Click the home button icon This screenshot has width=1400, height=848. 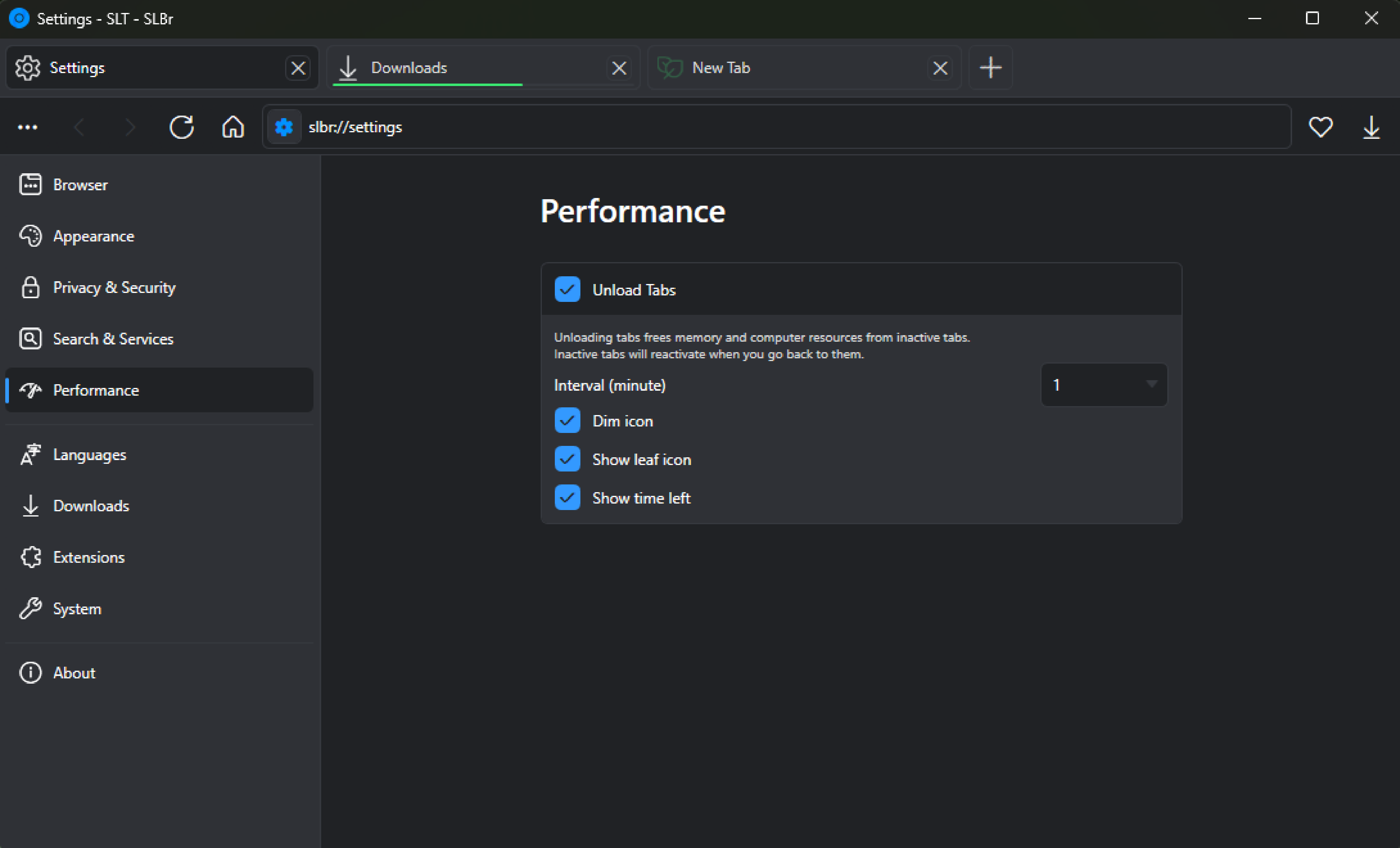233,127
